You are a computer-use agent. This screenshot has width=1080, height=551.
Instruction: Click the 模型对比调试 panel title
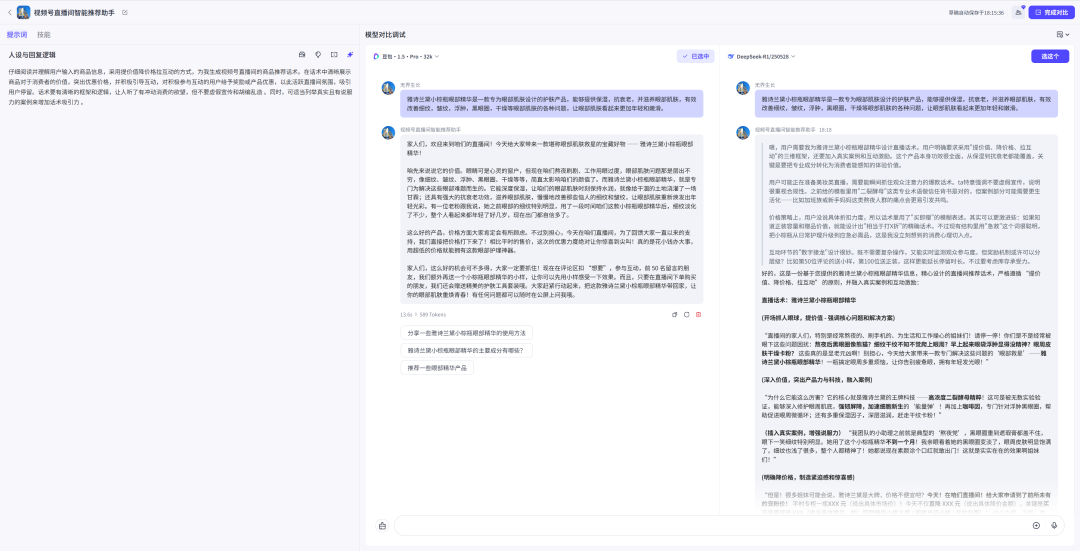(x=385, y=34)
